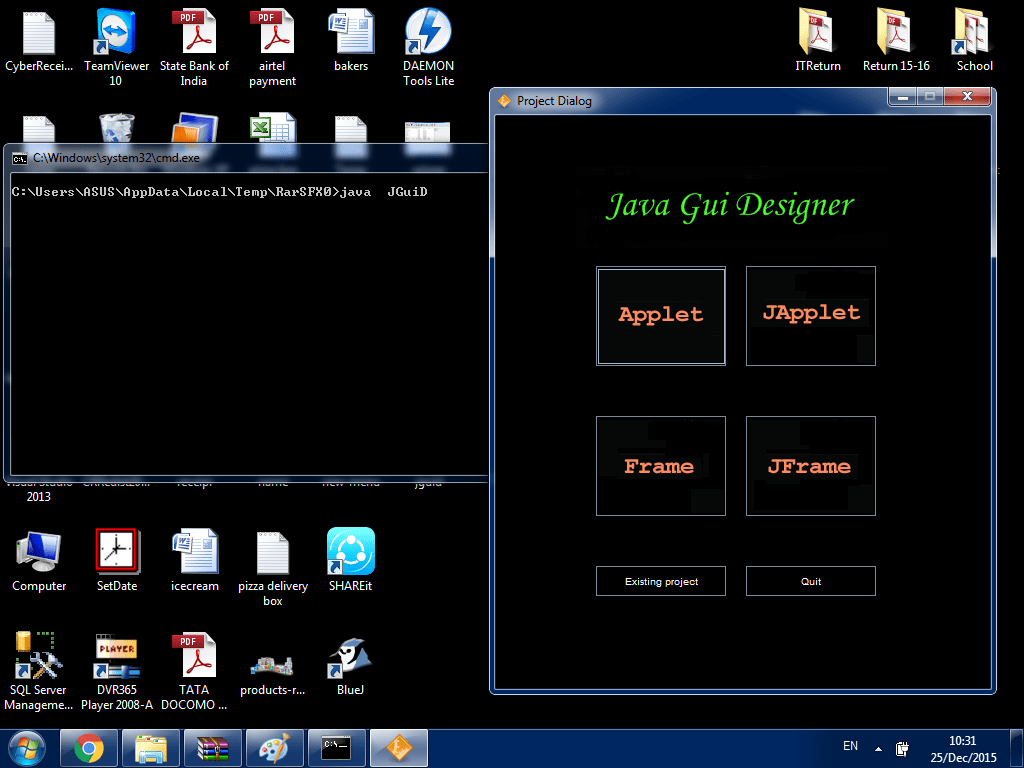Viewport: 1024px width, 768px height.
Task: Open WinRAR from the taskbar
Action: coord(213,748)
